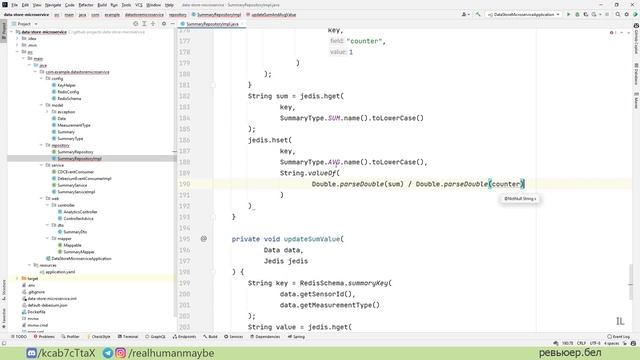This screenshot has height=360, width=640.
Task: Click the expand-all icon in the Project panel
Action: [144, 24]
